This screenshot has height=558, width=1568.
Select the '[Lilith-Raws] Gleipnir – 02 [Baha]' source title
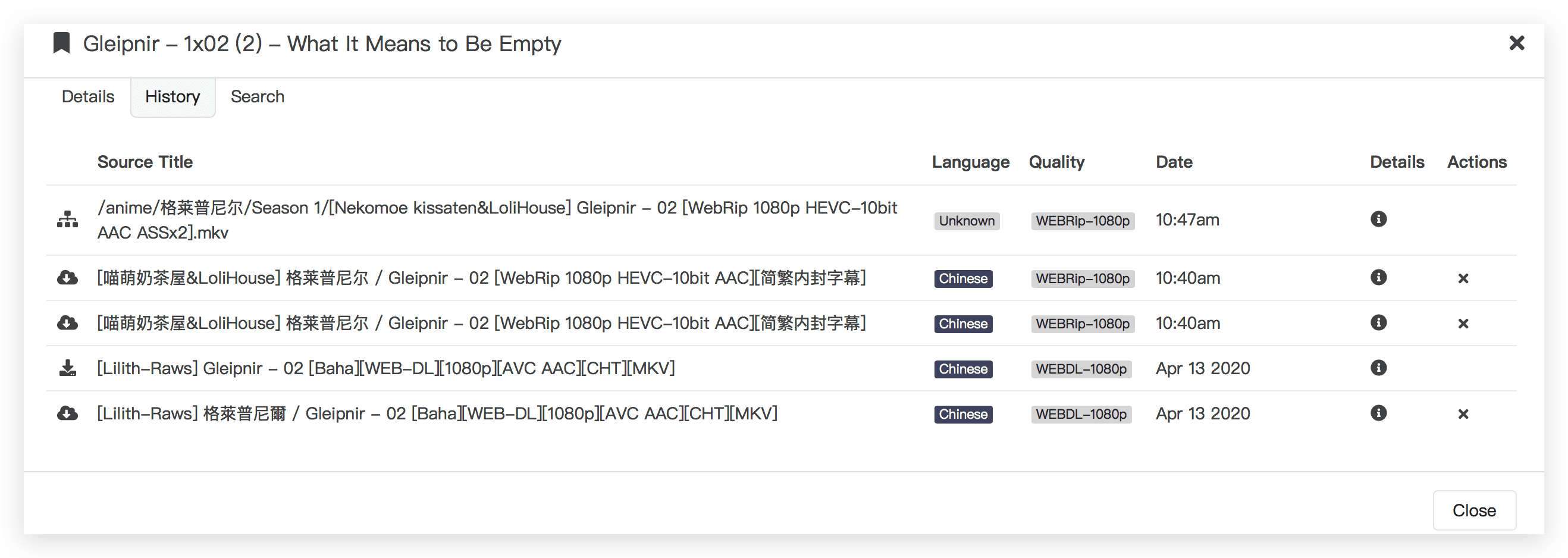[386, 368]
